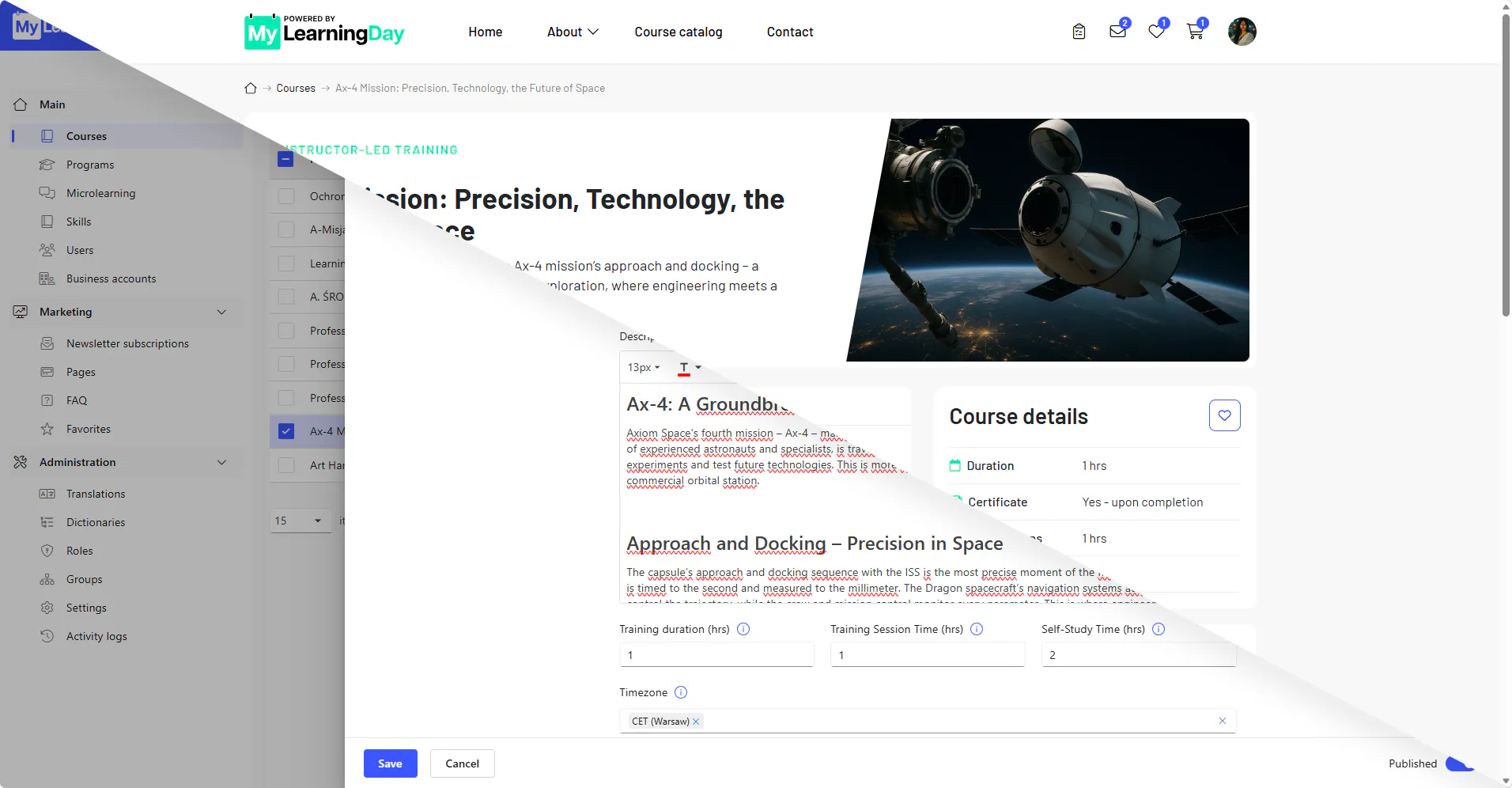Click the Main home icon in sidebar
Screen dimensions: 1512x788
21,104
